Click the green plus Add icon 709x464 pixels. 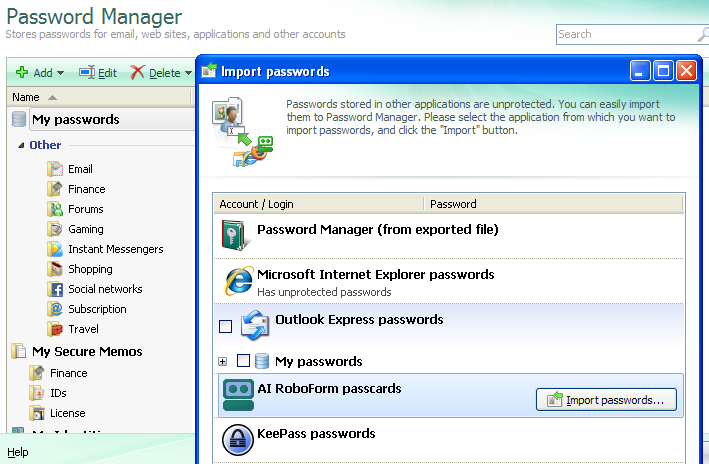[22, 72]
